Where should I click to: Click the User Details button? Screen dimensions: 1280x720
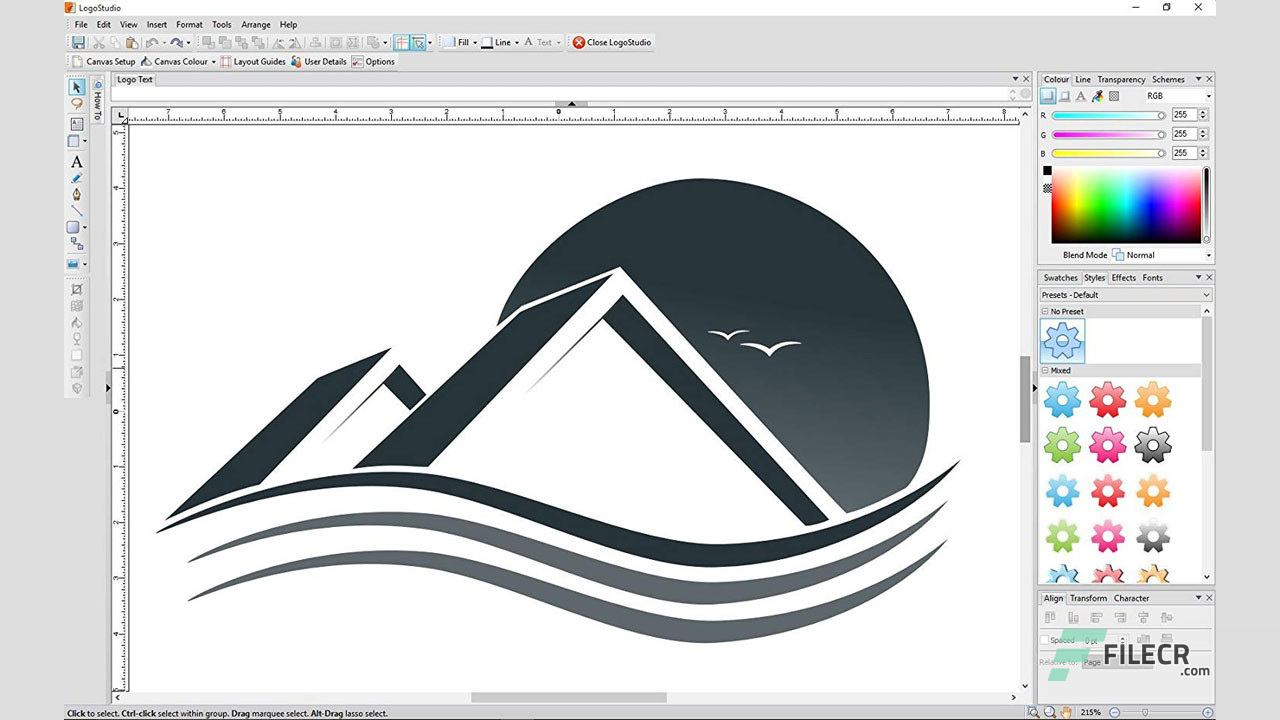coord(318,62)
